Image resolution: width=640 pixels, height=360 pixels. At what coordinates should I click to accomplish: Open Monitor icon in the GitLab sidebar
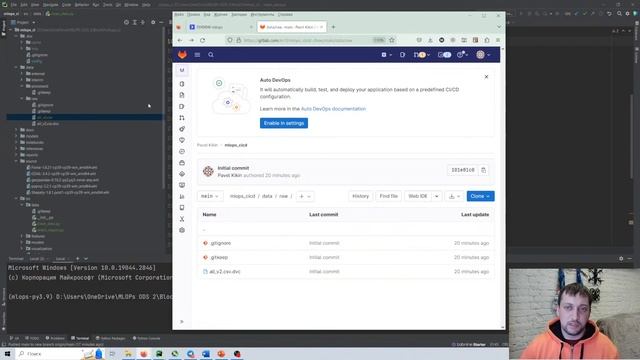click(x=182, y=185)
